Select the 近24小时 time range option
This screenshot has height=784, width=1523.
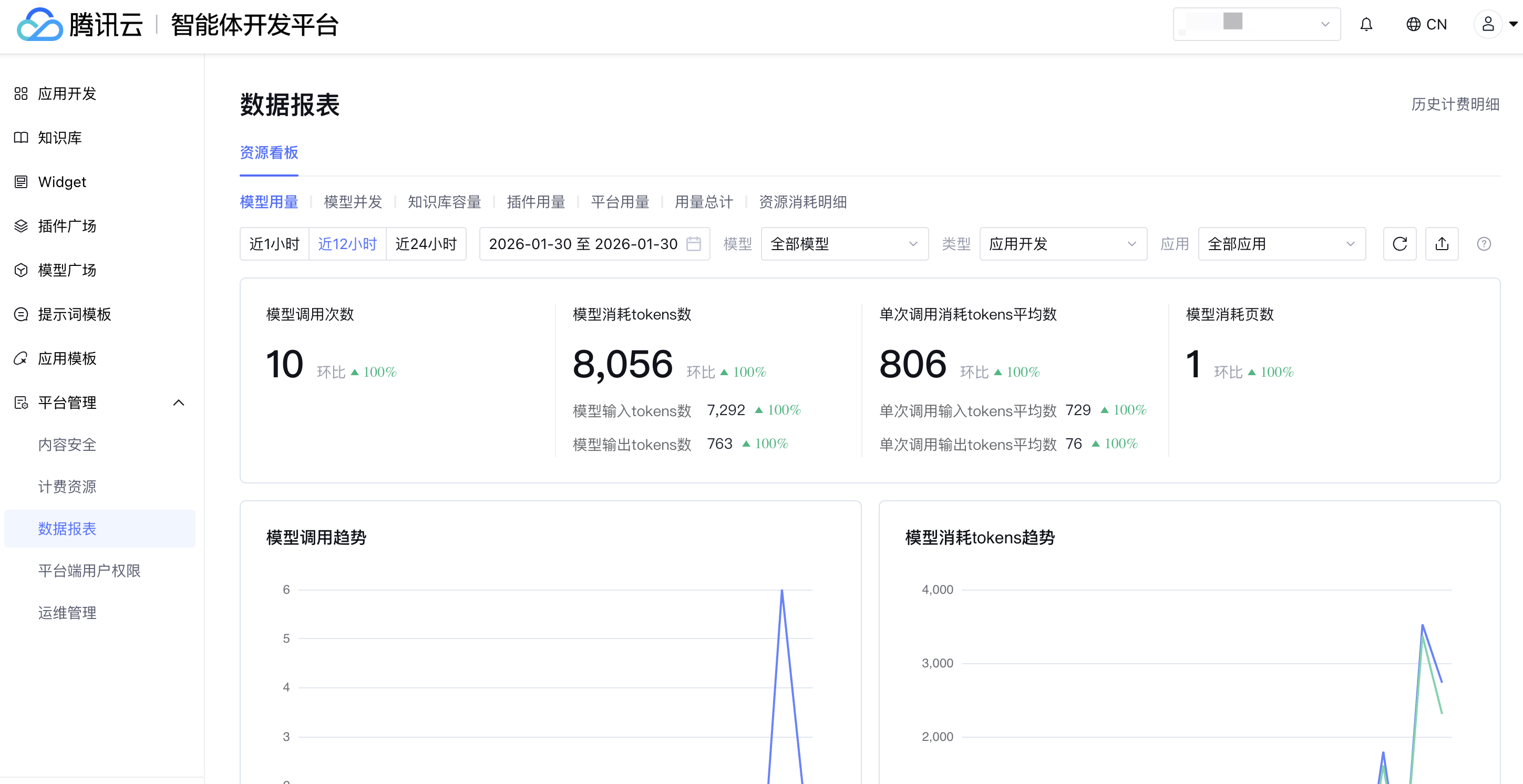pyautogui.click(x=426, y=244)
